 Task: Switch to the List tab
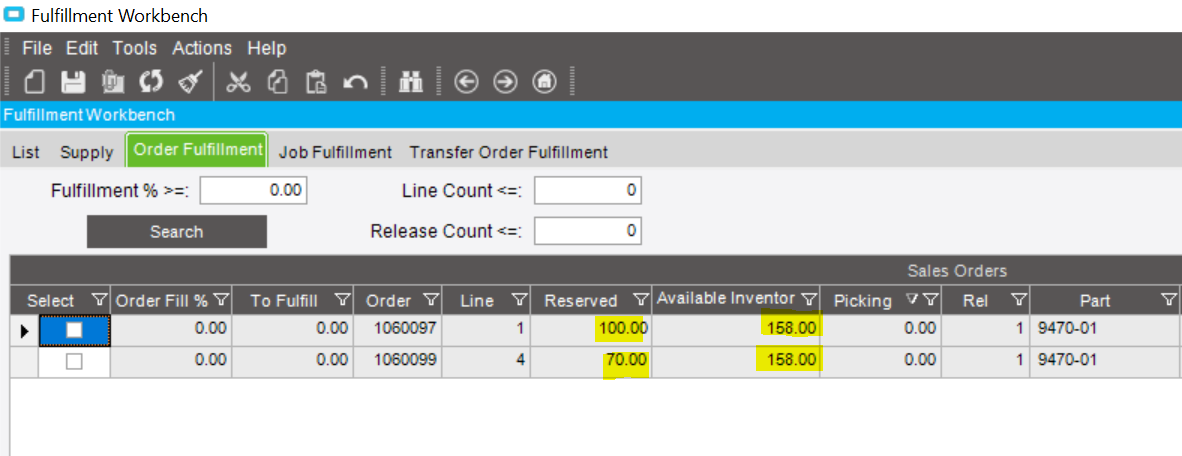(26, 152)
